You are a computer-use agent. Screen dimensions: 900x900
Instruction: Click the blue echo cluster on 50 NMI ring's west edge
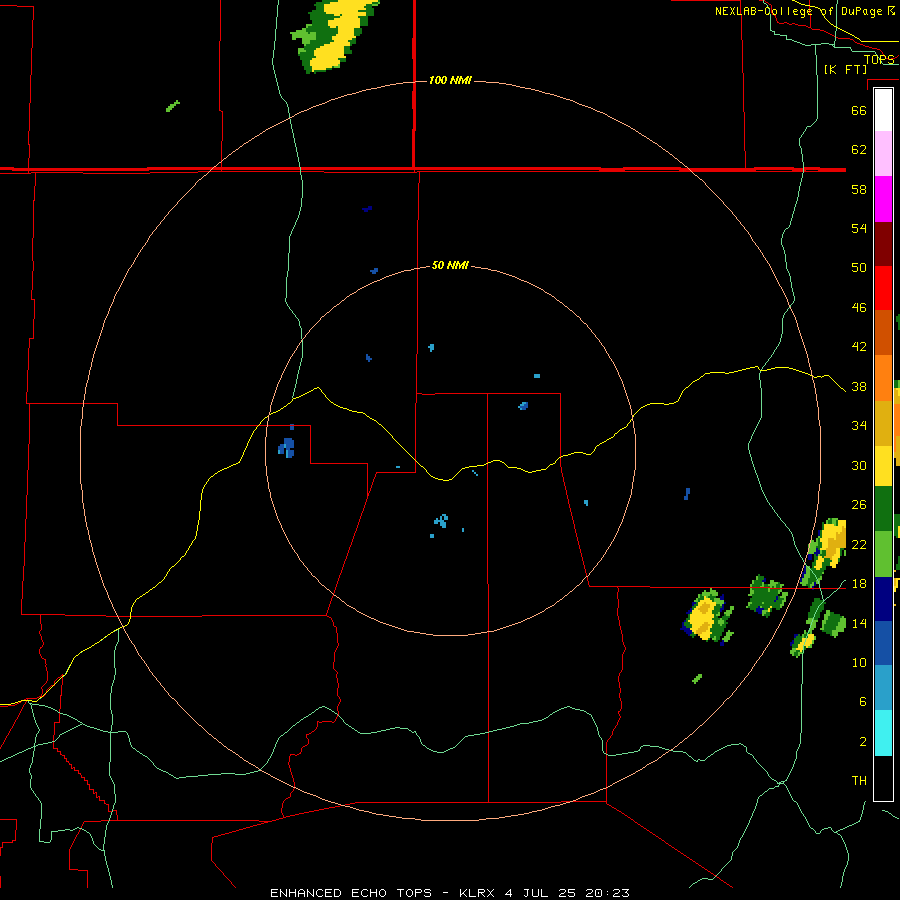point(286,447)
